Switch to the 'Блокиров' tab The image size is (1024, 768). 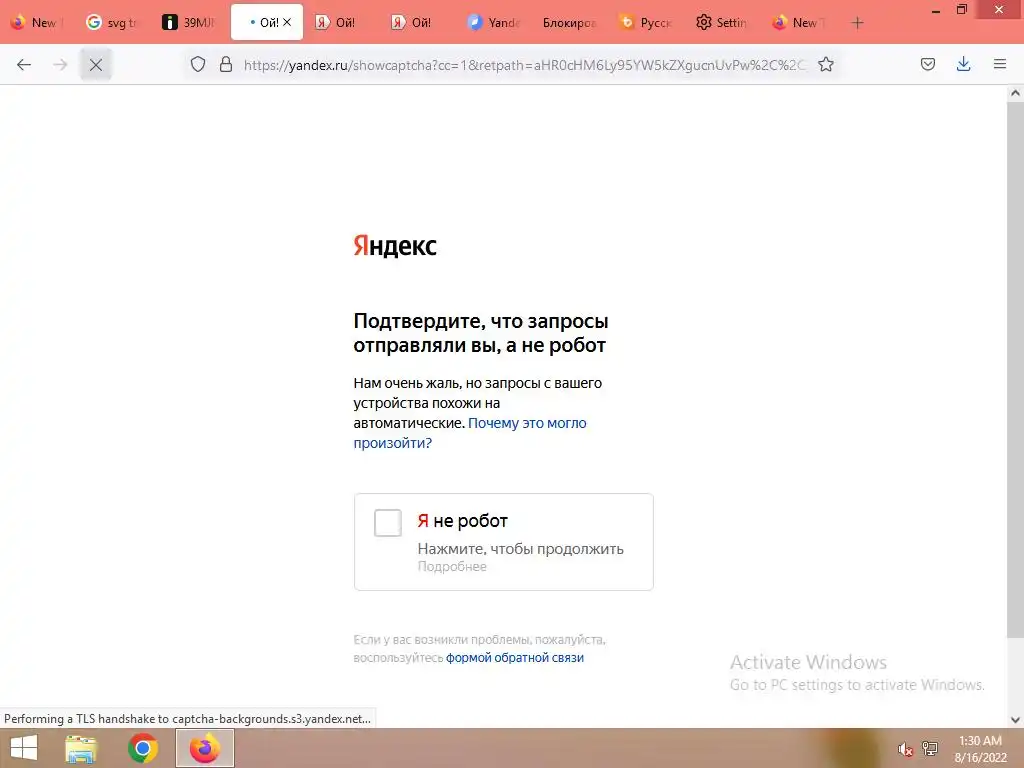point(571,23)
